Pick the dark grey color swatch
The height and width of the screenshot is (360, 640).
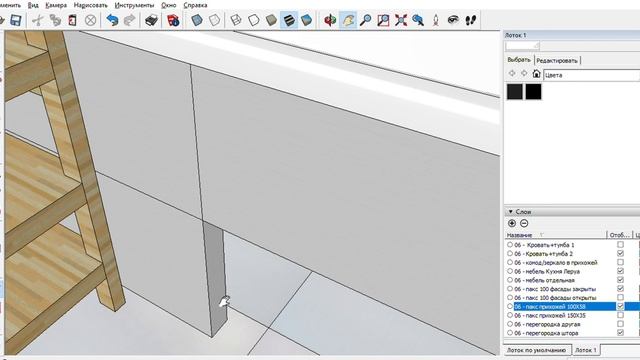(x=515, y=91)
